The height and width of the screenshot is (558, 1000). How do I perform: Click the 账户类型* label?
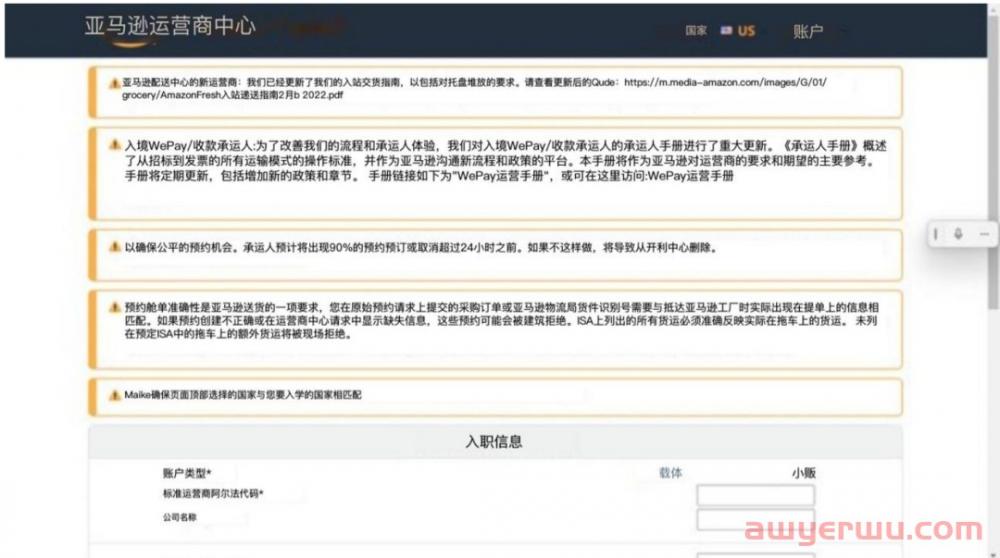[x=187, y=473]
